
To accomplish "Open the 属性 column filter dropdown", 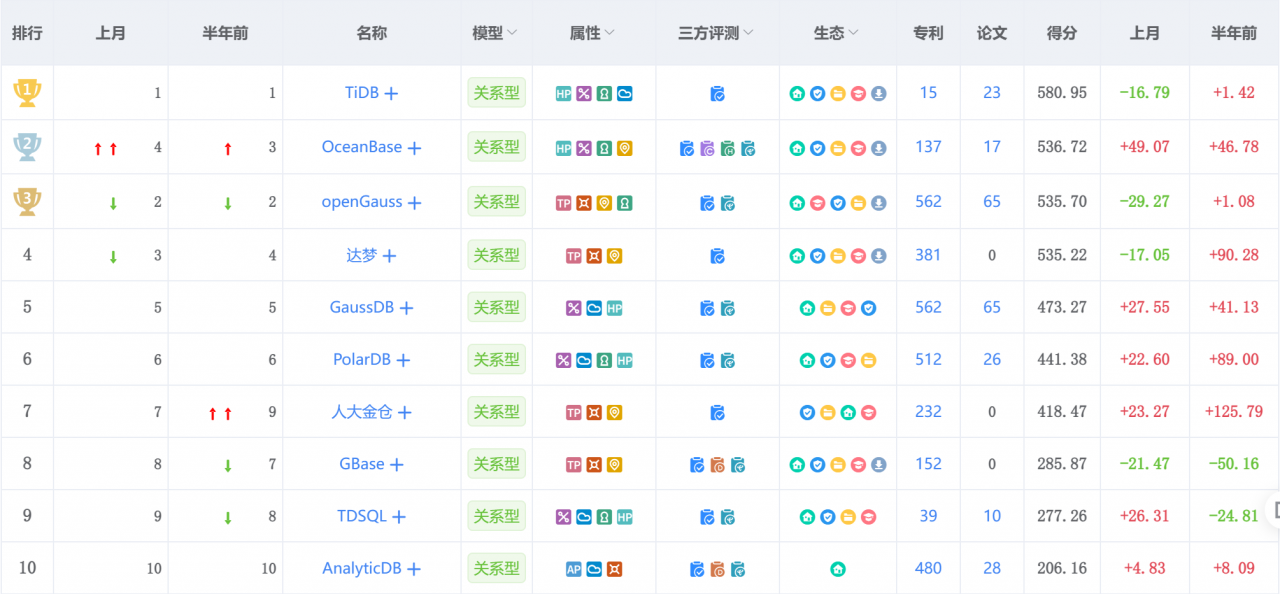I will point(610,33).
